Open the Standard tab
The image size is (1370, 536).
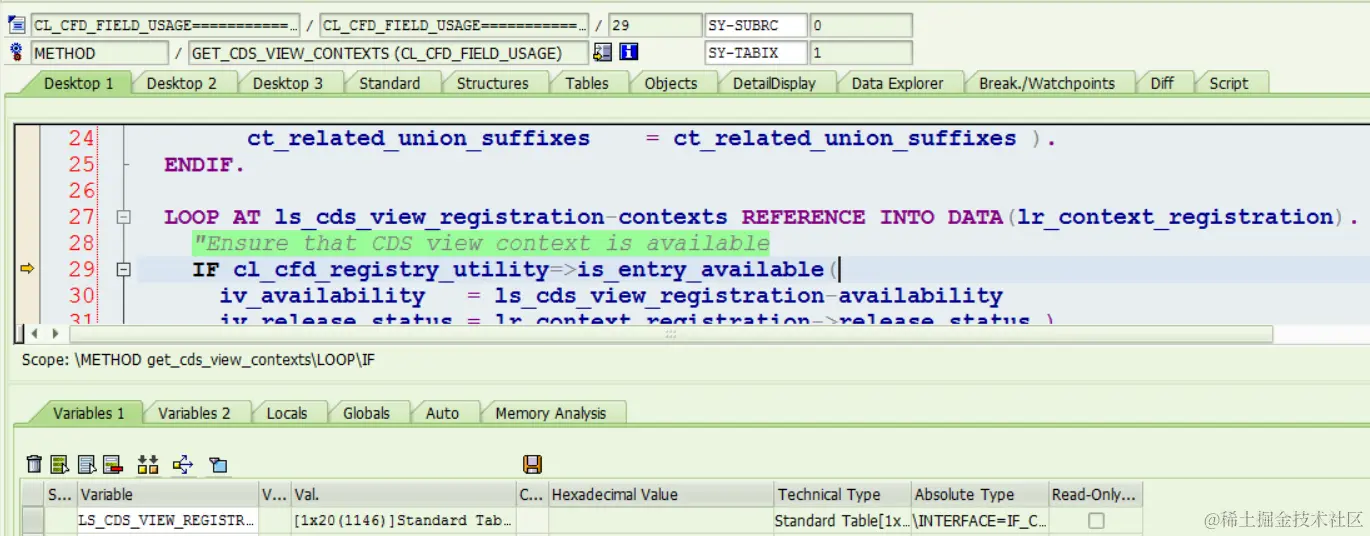(389, 83)
